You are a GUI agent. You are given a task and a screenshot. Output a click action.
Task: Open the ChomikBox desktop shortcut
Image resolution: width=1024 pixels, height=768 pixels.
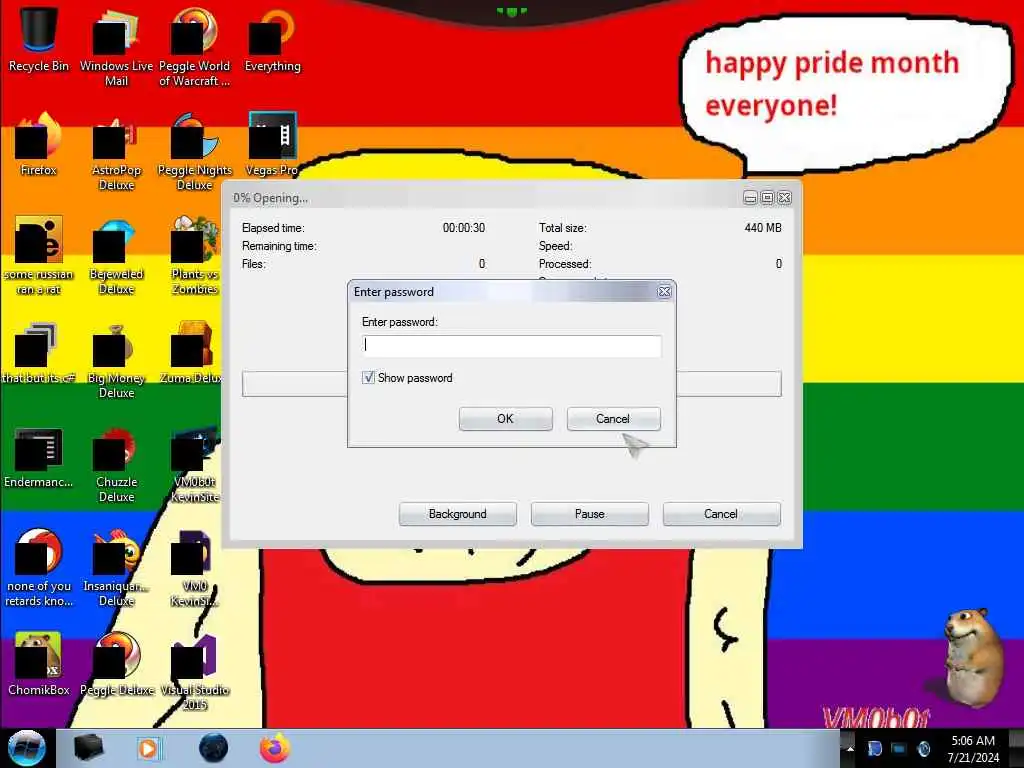pos(39,664)
